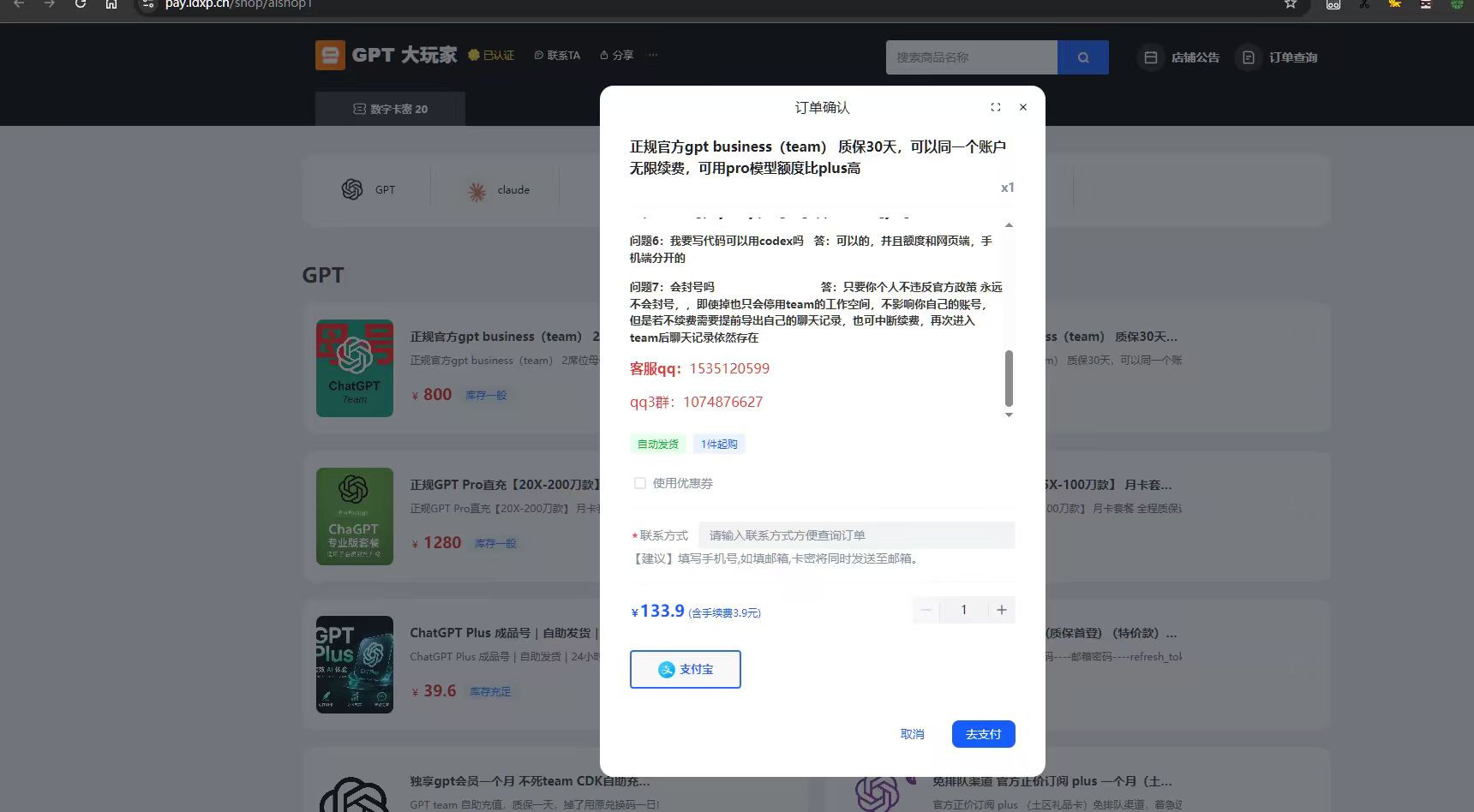The height and width of the screenshot is (812, 1474).
Task: Click the 取消 button
Action: tap(912, 734)
